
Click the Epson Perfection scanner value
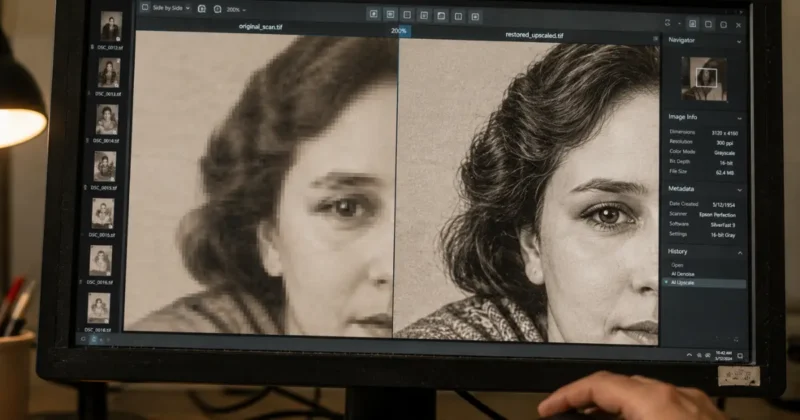coord(717,215)
